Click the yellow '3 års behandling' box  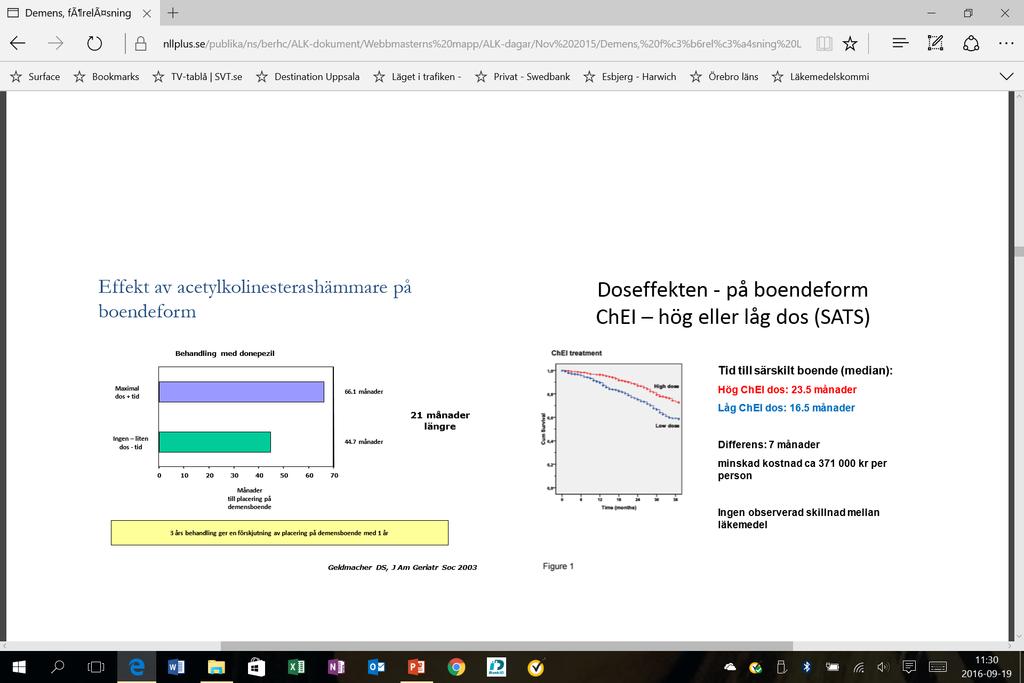pyautogui.click(x=280, y=533)
